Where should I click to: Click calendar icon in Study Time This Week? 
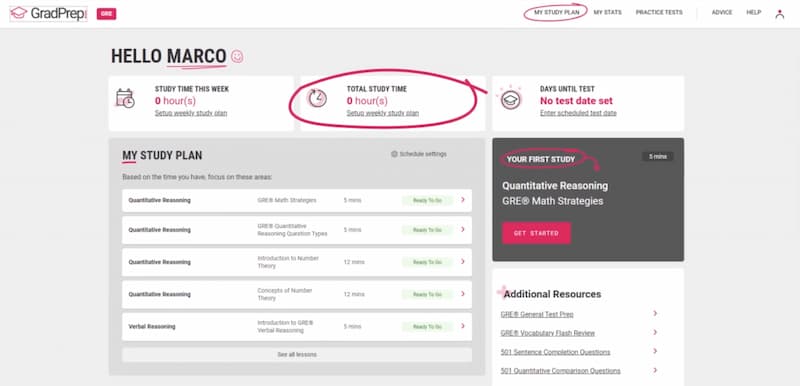pyautogui.click(x=125, y=98)
